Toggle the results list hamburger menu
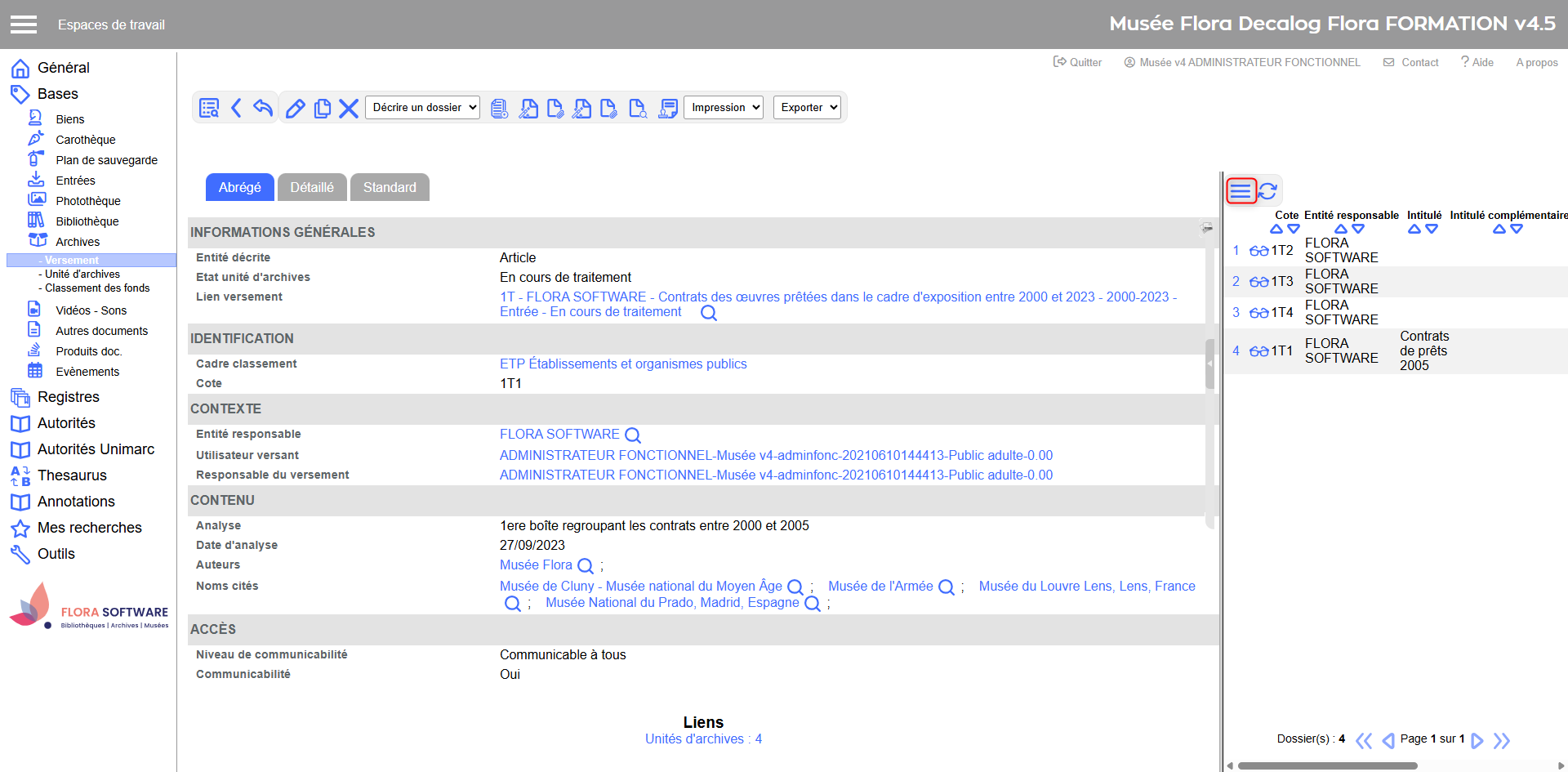The width and height of the screenshot is (1568, 772). tap(1241, 191)
